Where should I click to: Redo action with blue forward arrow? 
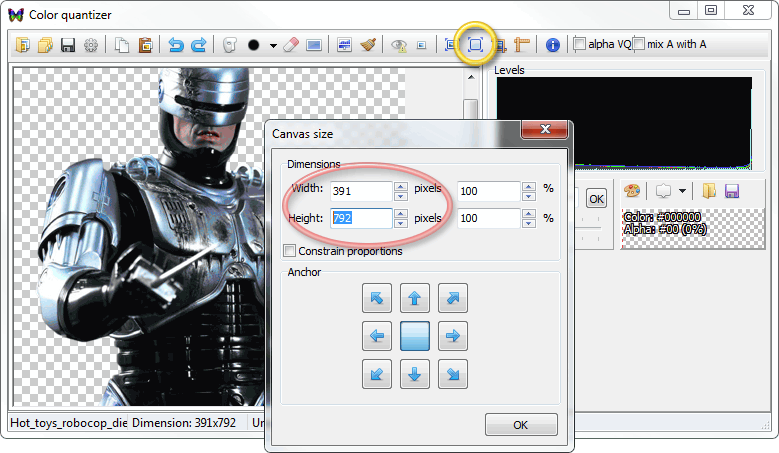[199, 45]
